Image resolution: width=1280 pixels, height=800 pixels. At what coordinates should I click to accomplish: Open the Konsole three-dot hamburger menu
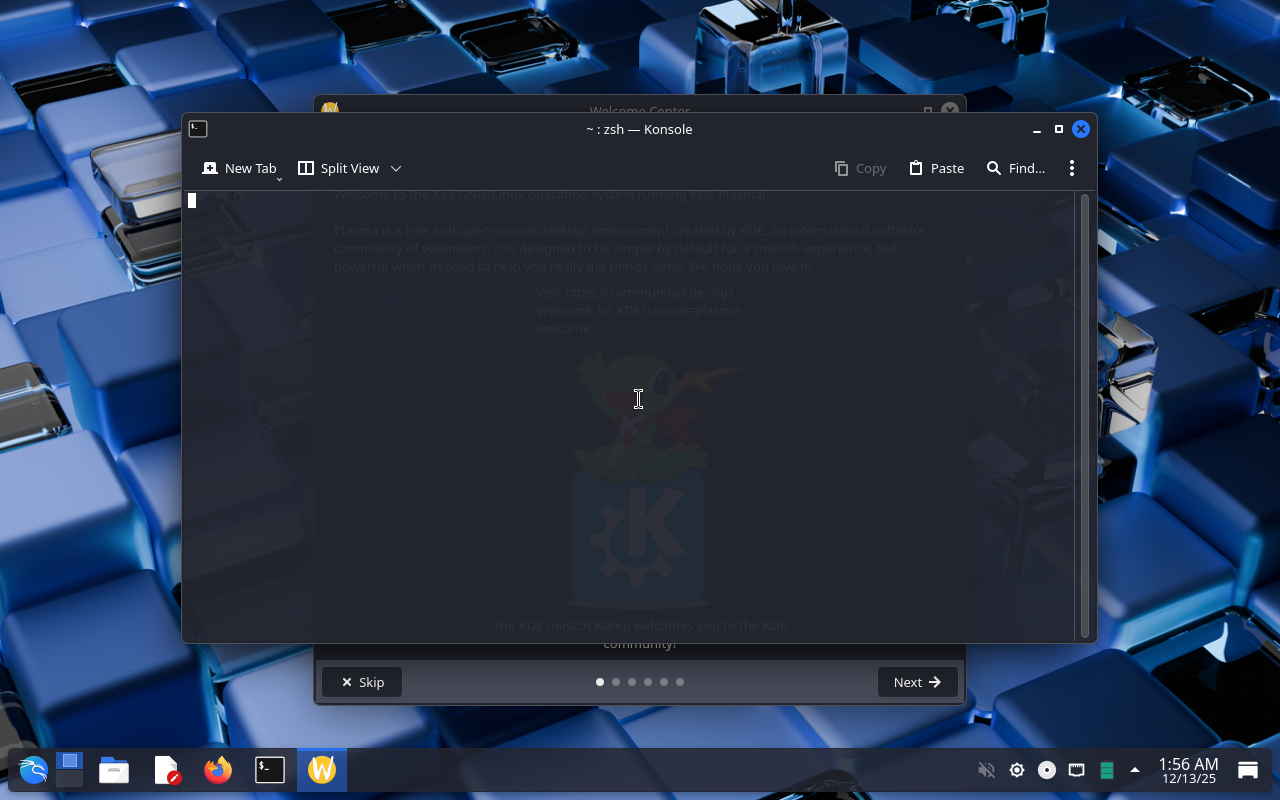click(x=1071, y=168)
